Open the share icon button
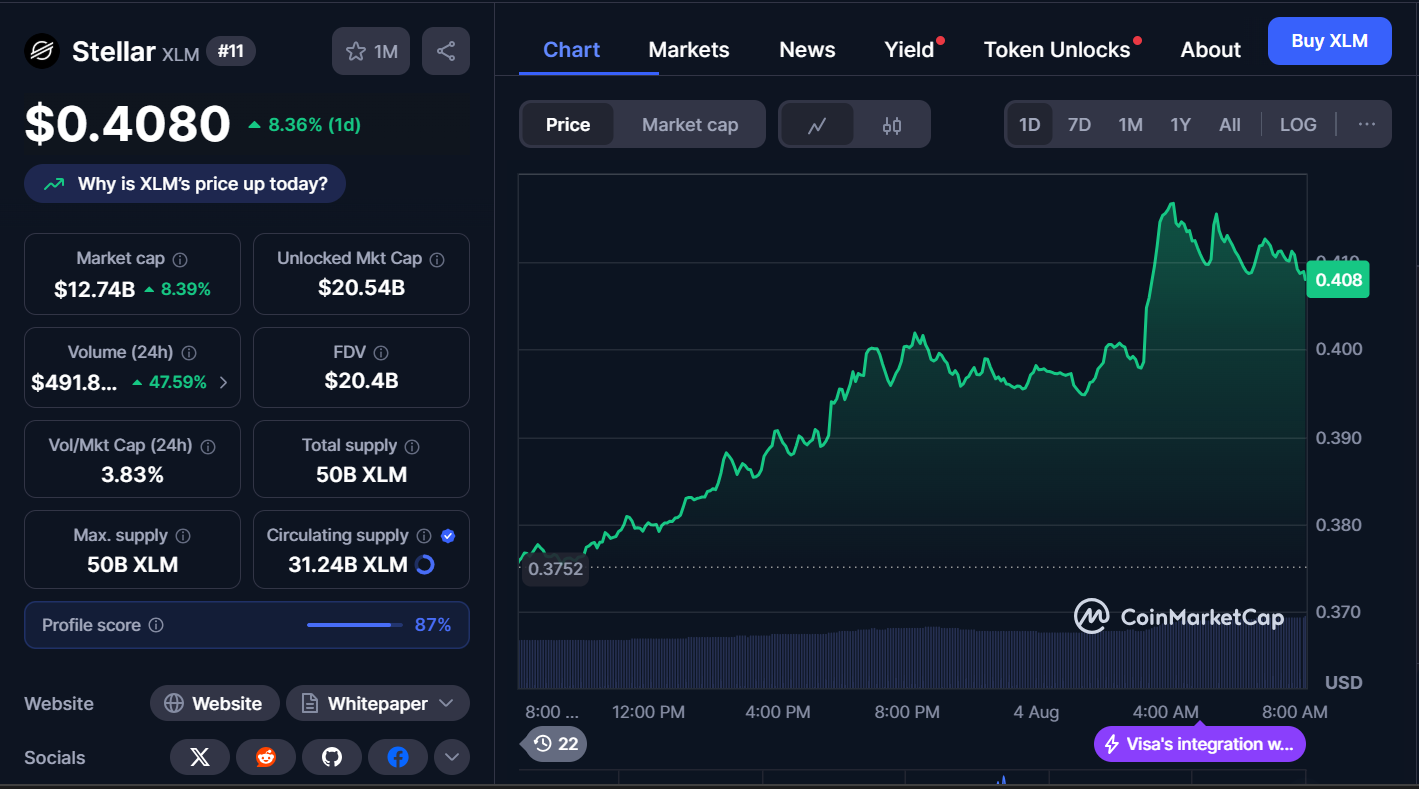 coord(446,51)
